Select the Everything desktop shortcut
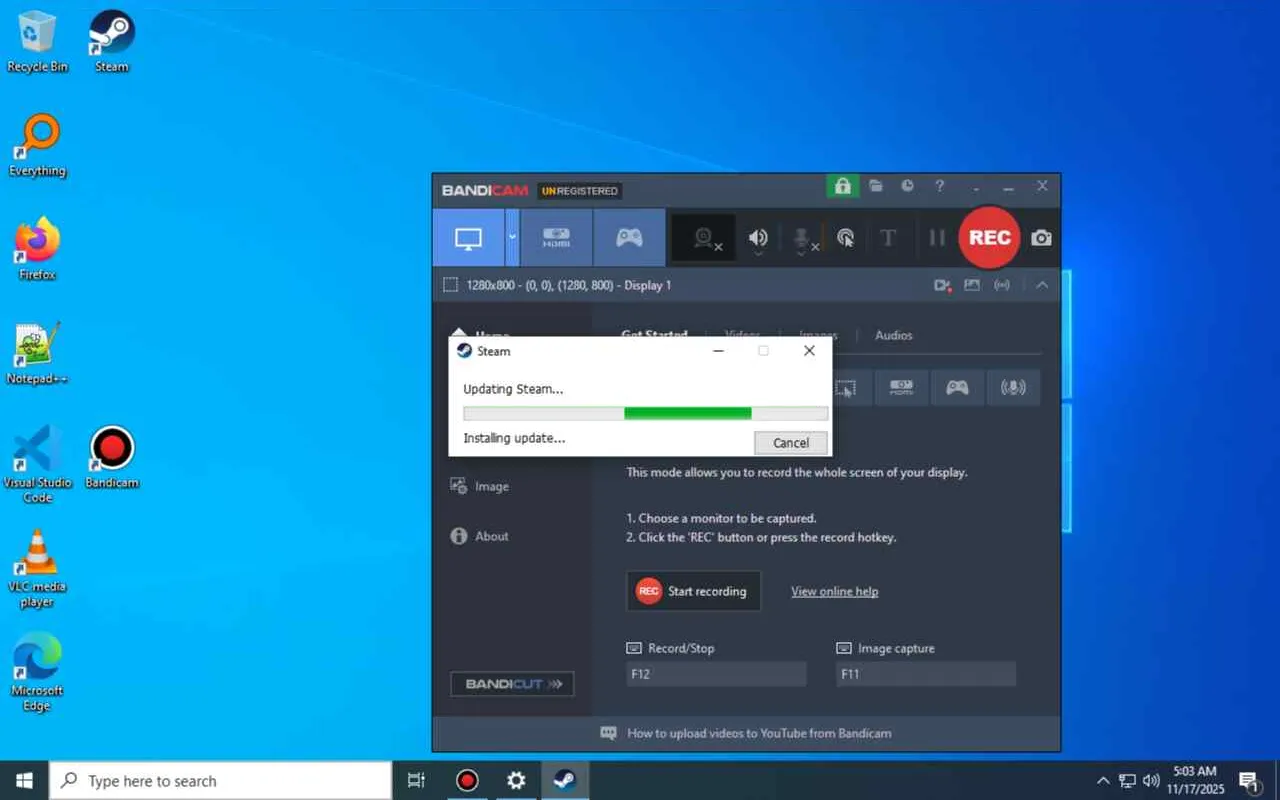 38,146
